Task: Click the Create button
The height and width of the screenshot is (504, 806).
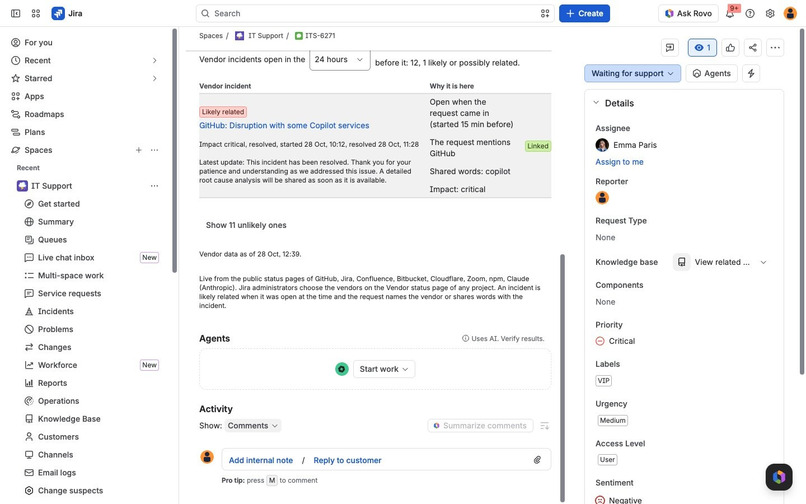Action: [584, 13]
